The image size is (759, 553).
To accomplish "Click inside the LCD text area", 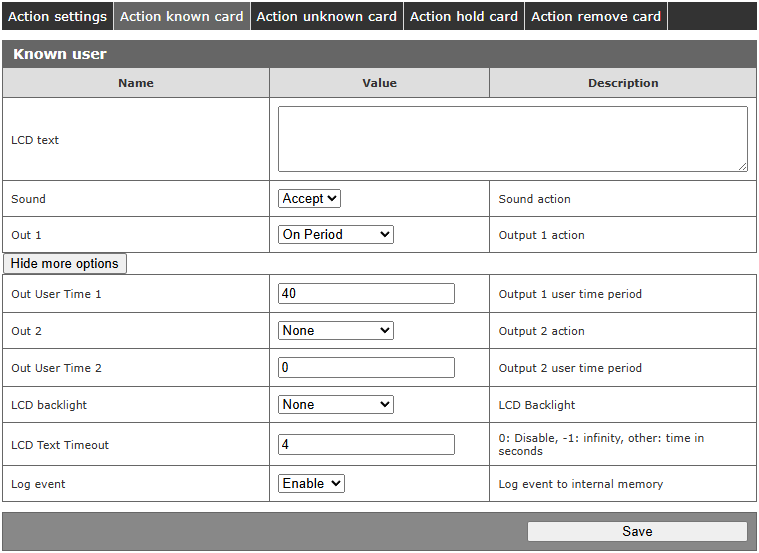I will (512, 139).
